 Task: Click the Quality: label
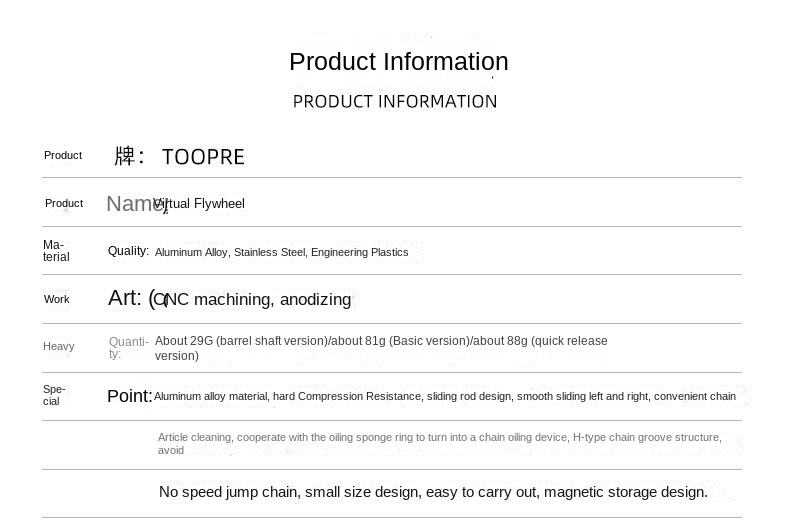tap(128, 251)
